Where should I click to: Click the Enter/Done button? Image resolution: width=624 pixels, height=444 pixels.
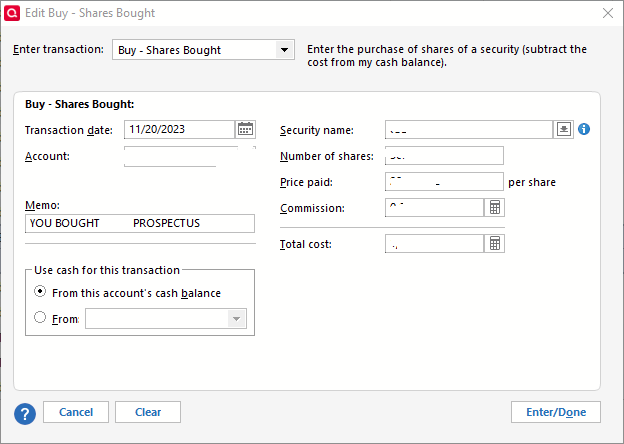555,412
